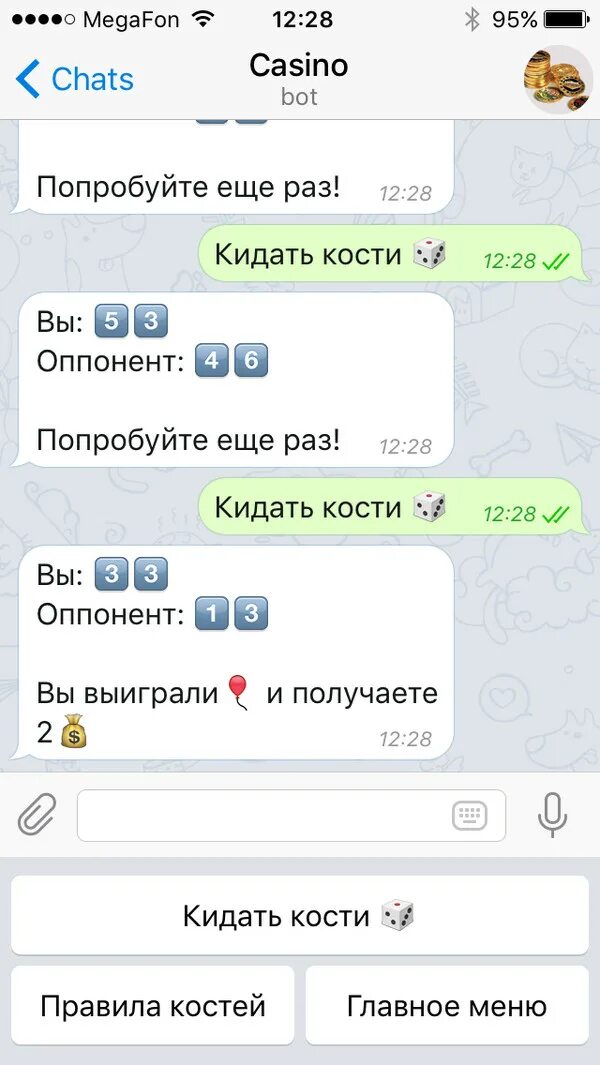Tap the money bag emoji in win message
Viewport: 600px width, 1065px height.
(74, 734)
